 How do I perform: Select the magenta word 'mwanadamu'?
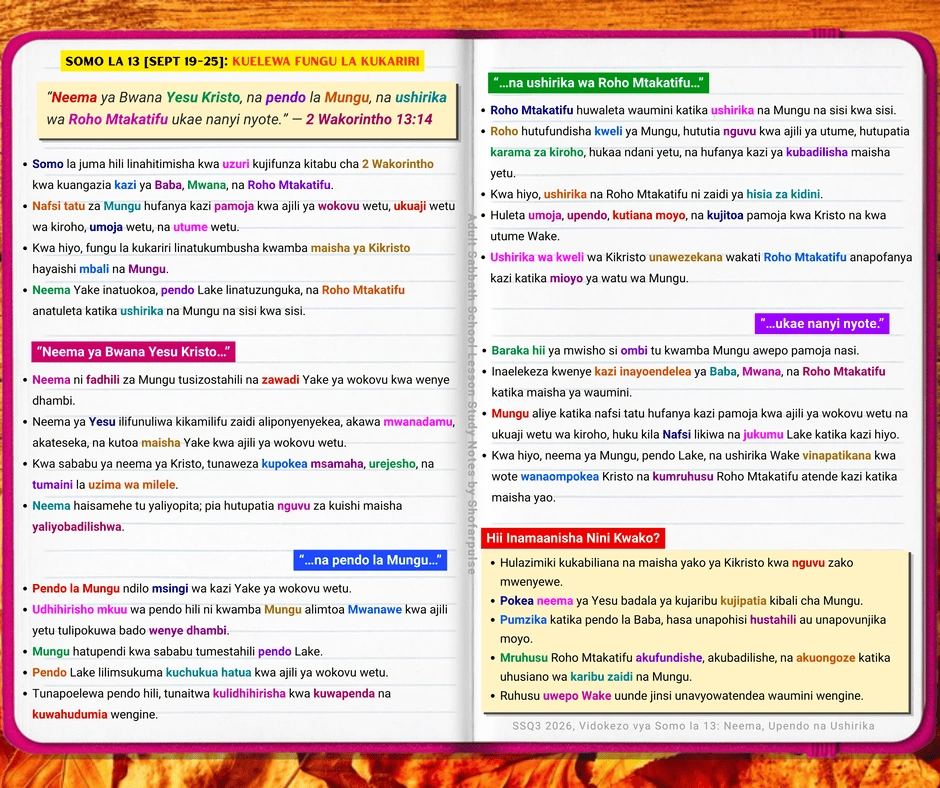click(418, 422)
